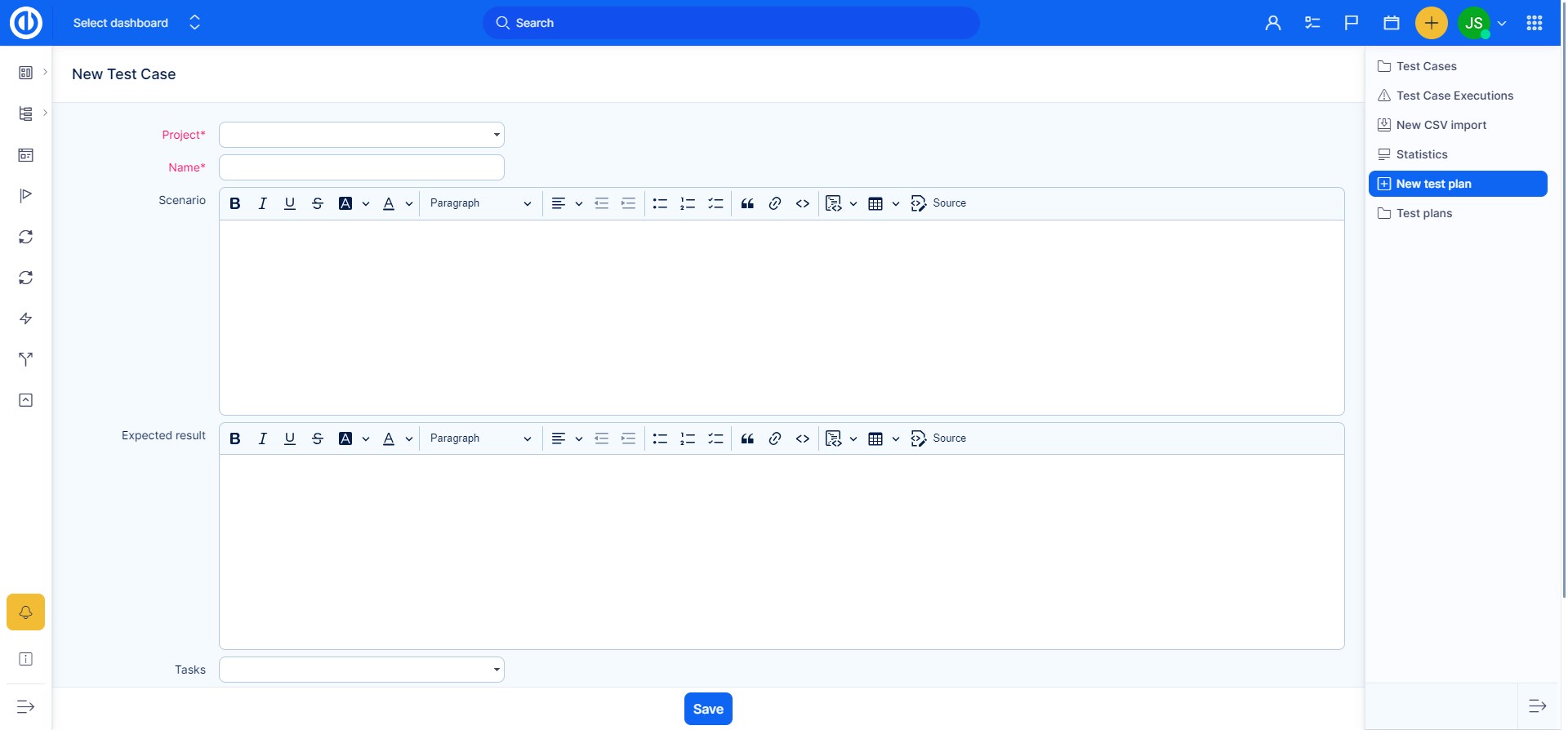Insert a numbered list in Scenario editor
Viewport: 1568px width, 730px height.
pos(688,203)
